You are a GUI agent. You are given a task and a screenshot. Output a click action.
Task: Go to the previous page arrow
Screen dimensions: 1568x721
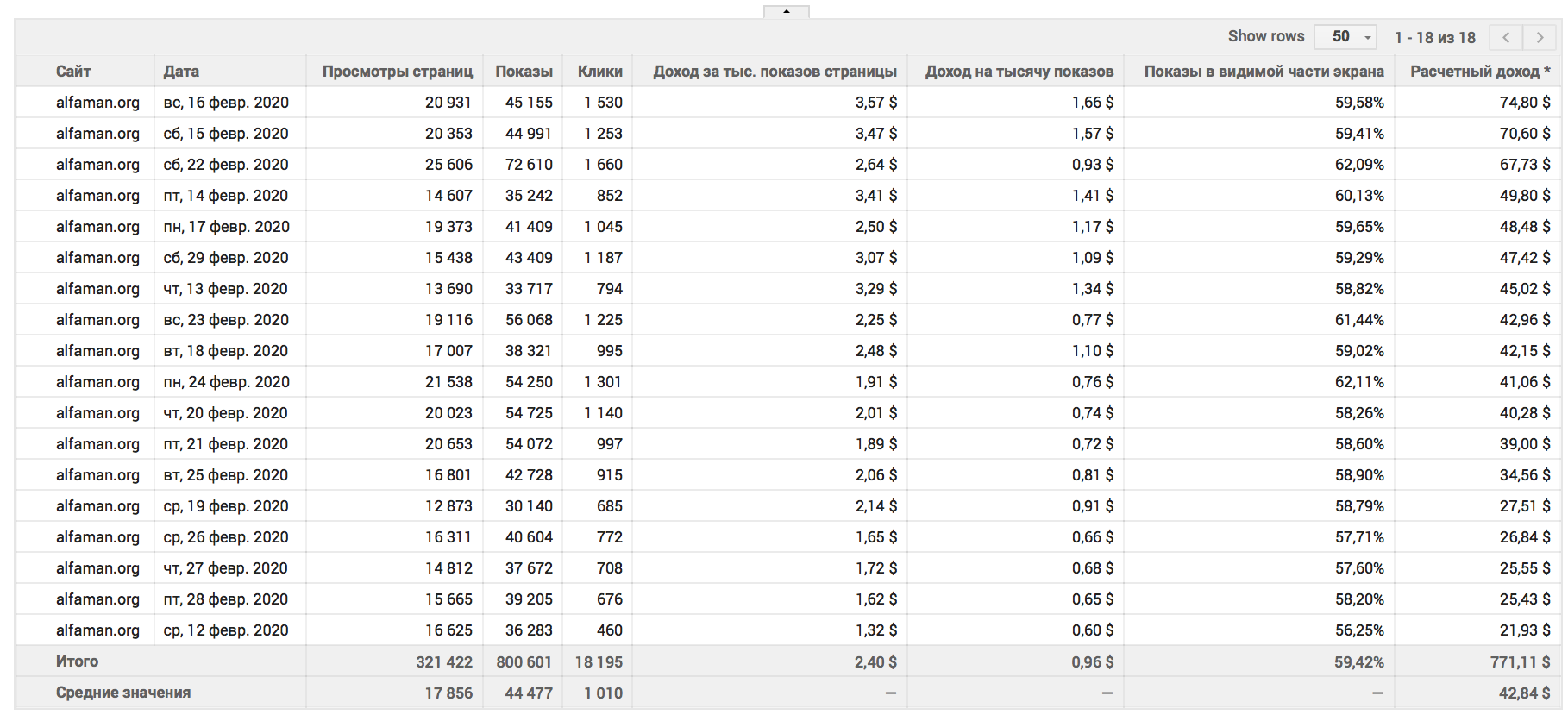1506,37
